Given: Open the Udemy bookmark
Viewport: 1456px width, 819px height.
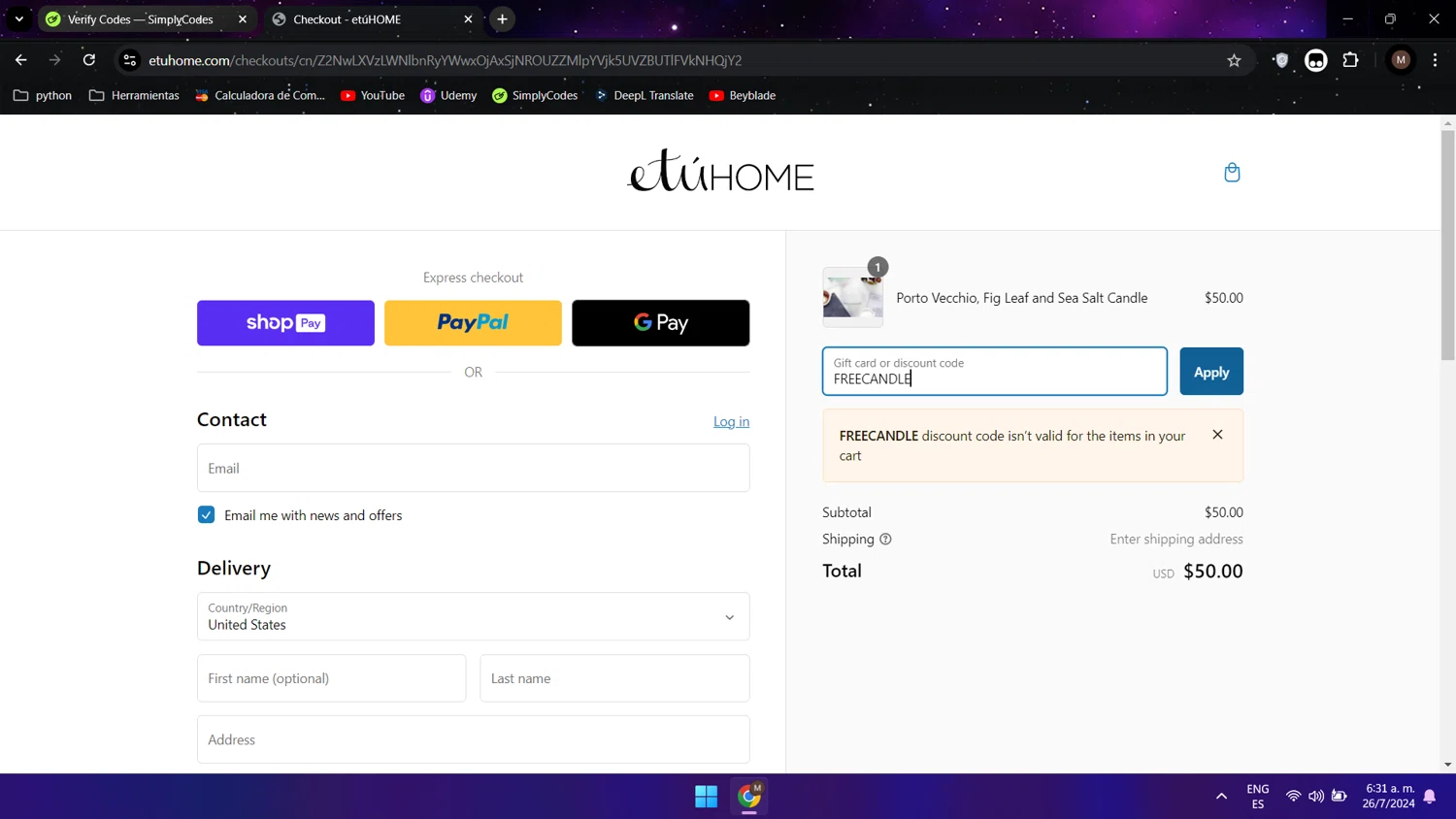Looking at the screenshot, I should point(448,95).
